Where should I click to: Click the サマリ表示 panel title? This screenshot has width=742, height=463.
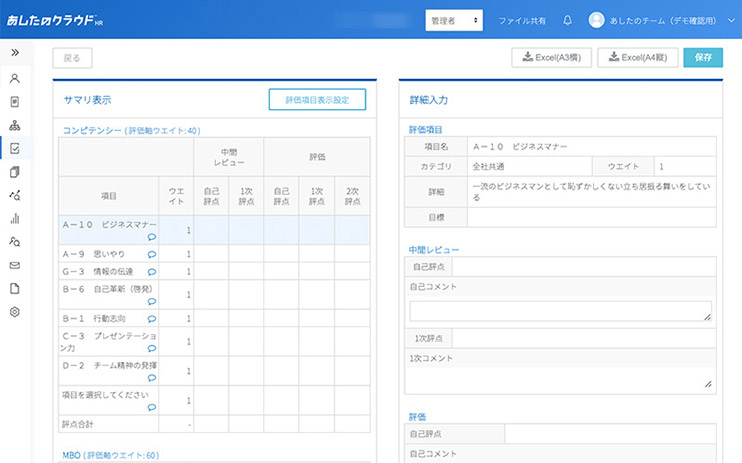point(88,100)
